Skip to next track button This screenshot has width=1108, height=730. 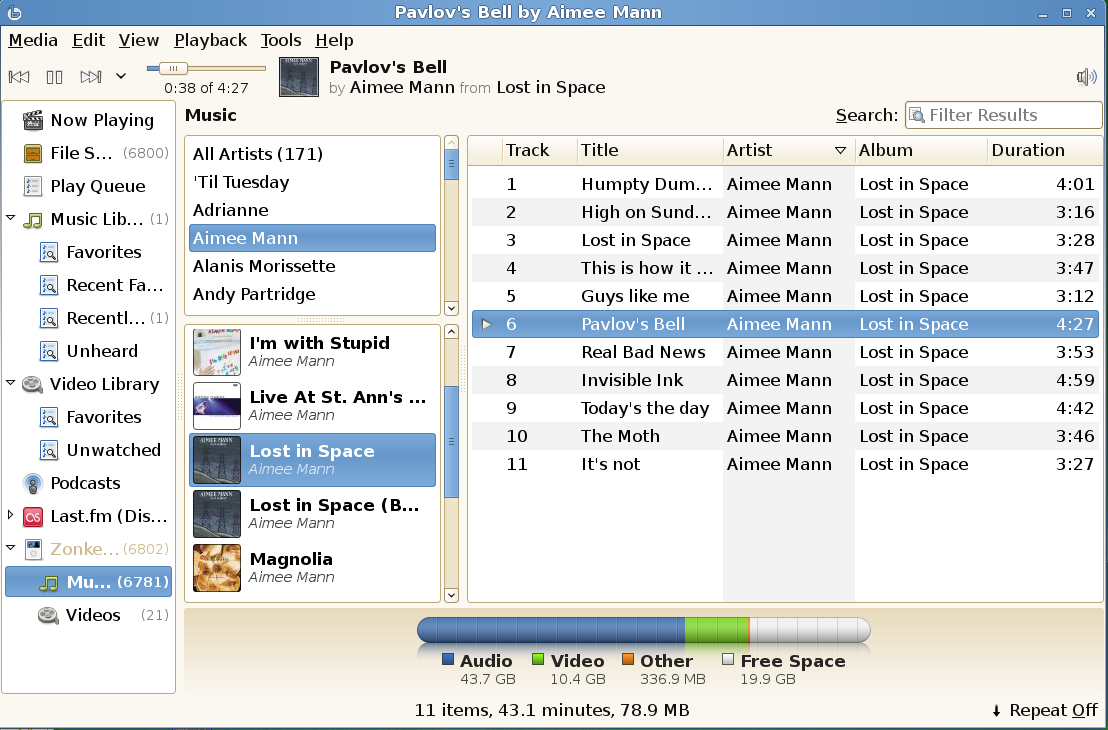[91, 77]
